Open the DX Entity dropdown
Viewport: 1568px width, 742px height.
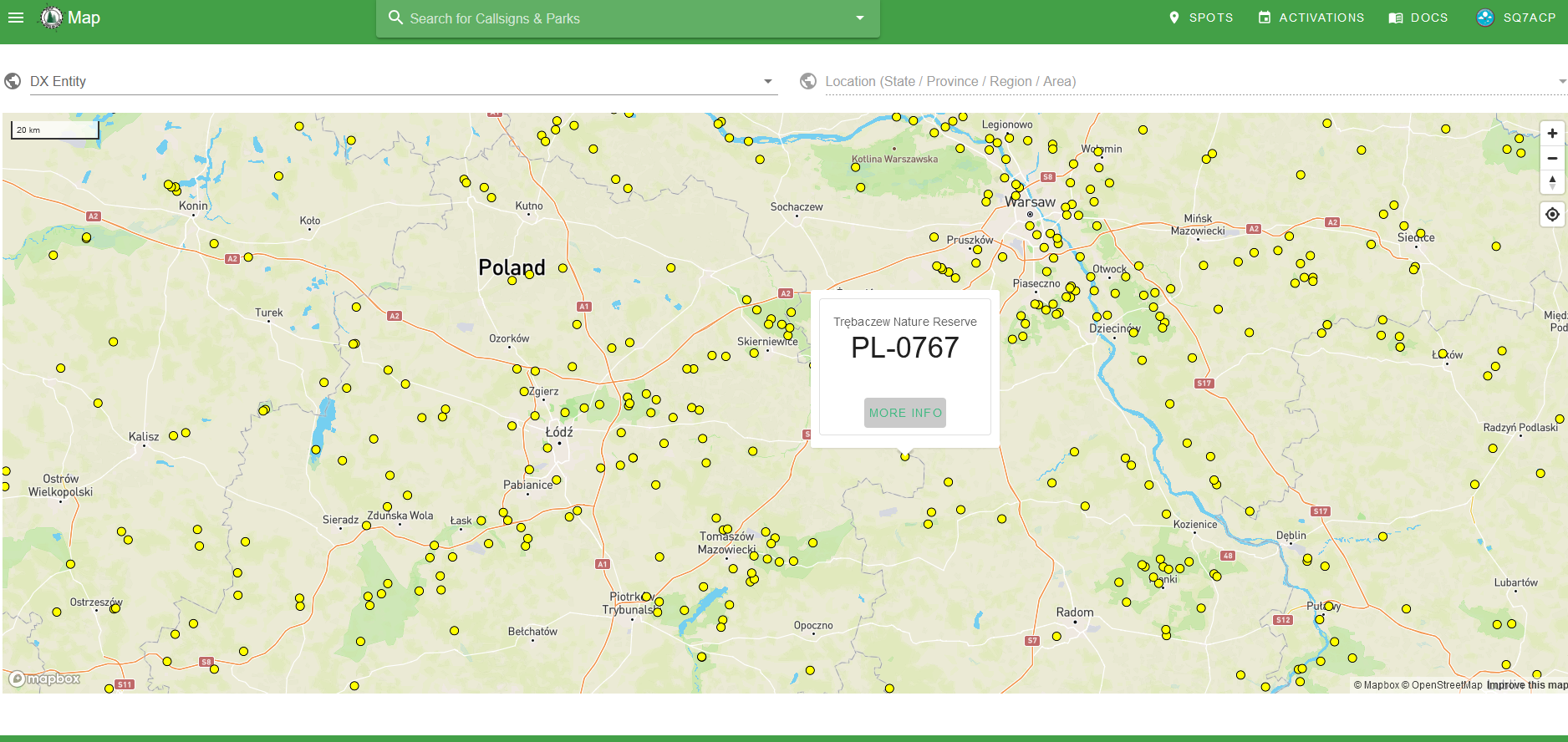pyautogui.click(x=403, y=81)
